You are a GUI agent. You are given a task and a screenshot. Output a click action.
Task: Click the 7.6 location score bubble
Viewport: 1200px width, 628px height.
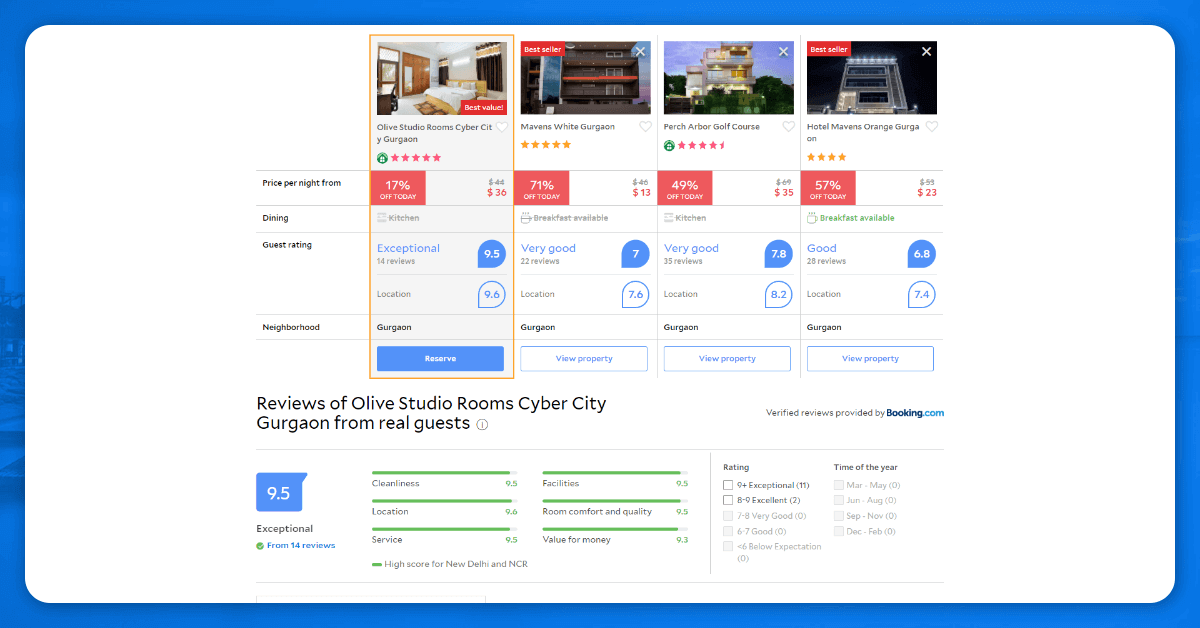pyautogui.click(x=635, y=294)
